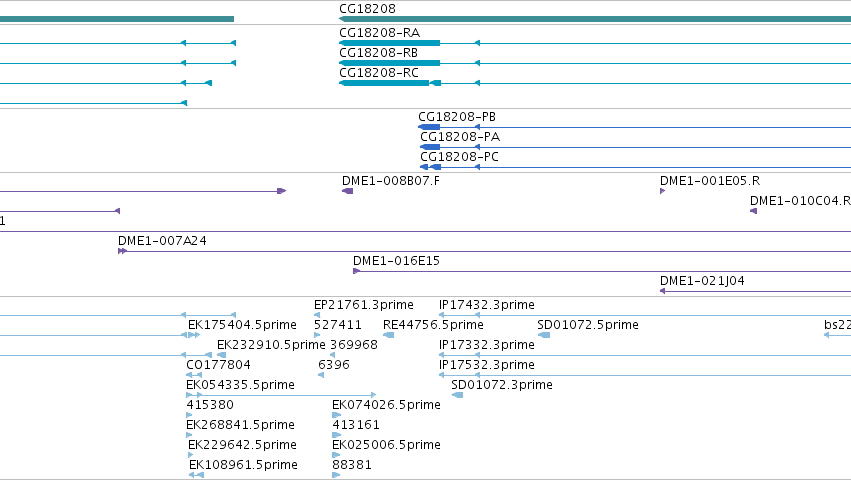Click the DME1-021J04 label
The height and width of the screenshot is (480, 851).
(702, 281)
